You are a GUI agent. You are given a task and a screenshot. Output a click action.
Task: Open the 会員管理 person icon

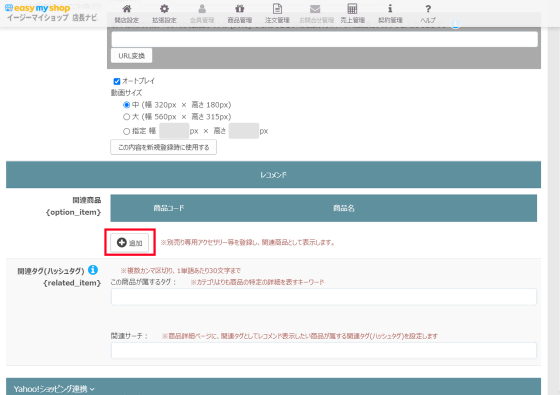(202, 9)
